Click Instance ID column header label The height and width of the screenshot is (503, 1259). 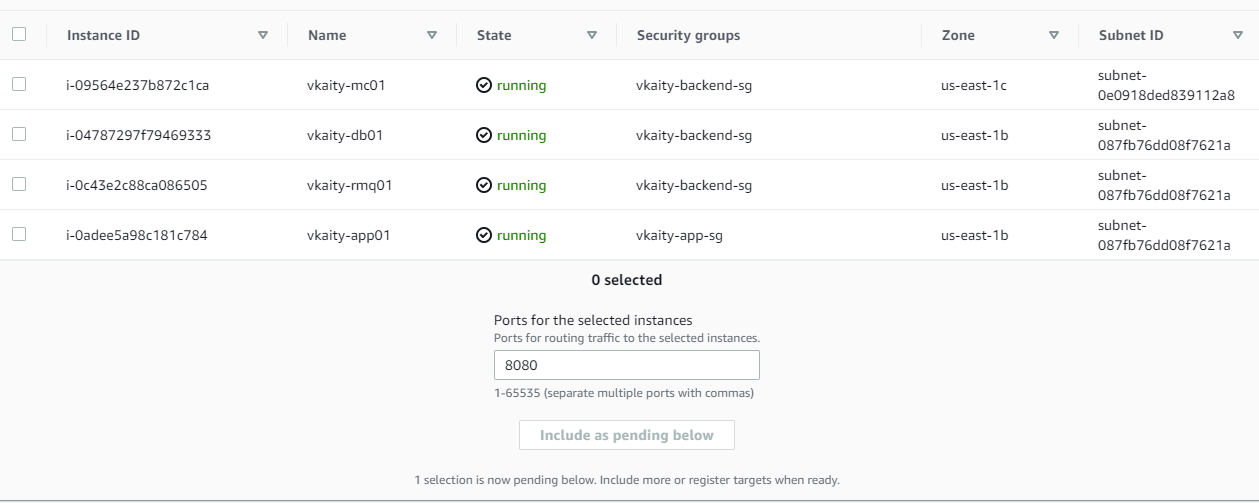coord(104,35)
